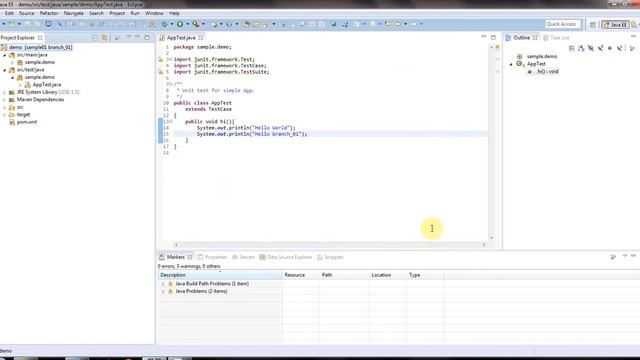Expand Java Problems (2 items) group
Viewport: 640px width, 360px height.
point(163,291)
